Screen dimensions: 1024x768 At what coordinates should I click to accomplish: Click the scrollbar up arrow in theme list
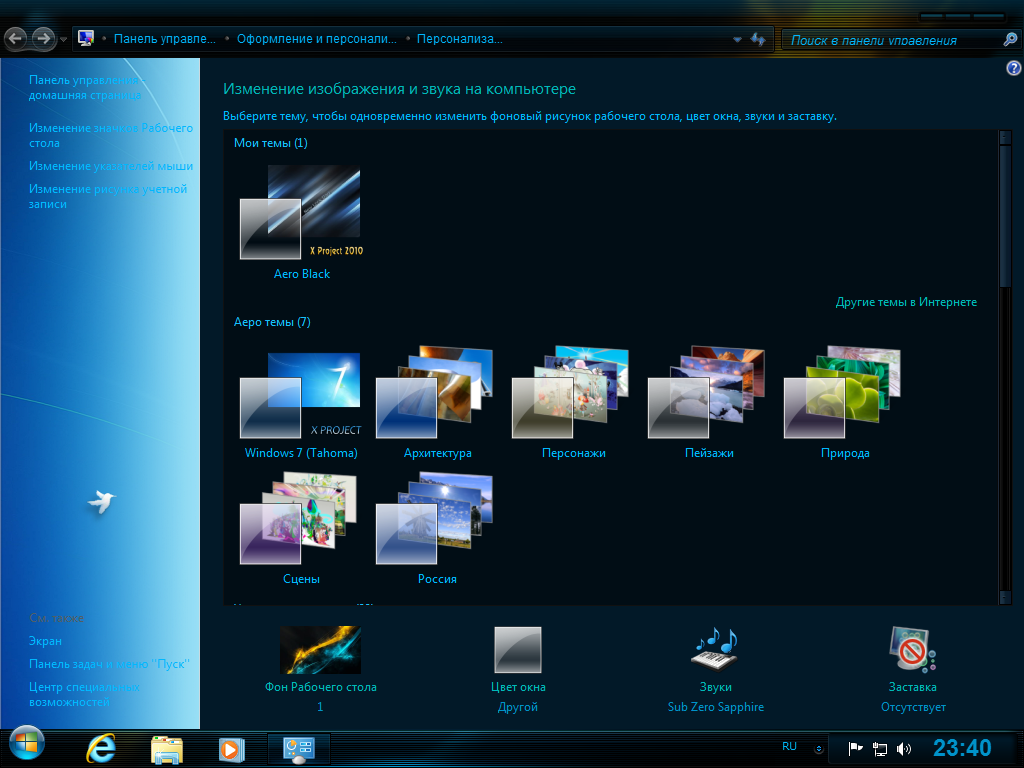1005,138
